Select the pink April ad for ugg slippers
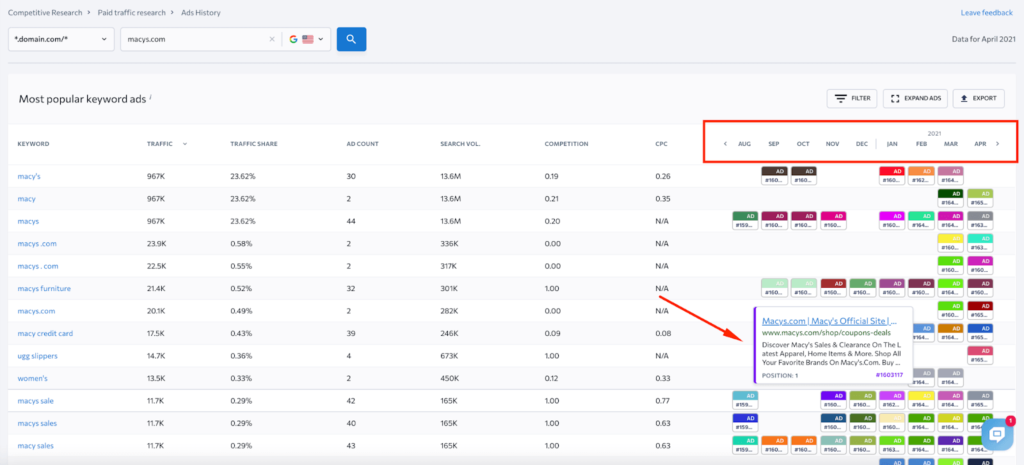 980,355
